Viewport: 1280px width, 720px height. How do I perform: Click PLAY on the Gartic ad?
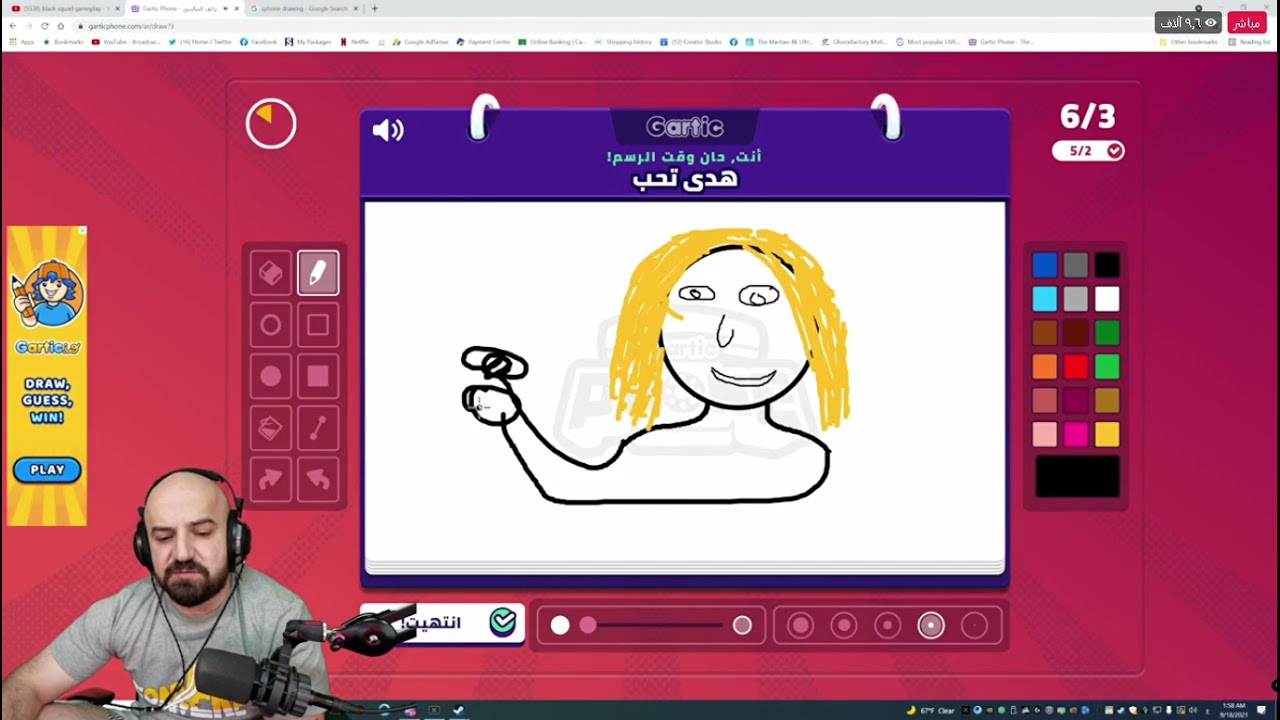(47, 469)
